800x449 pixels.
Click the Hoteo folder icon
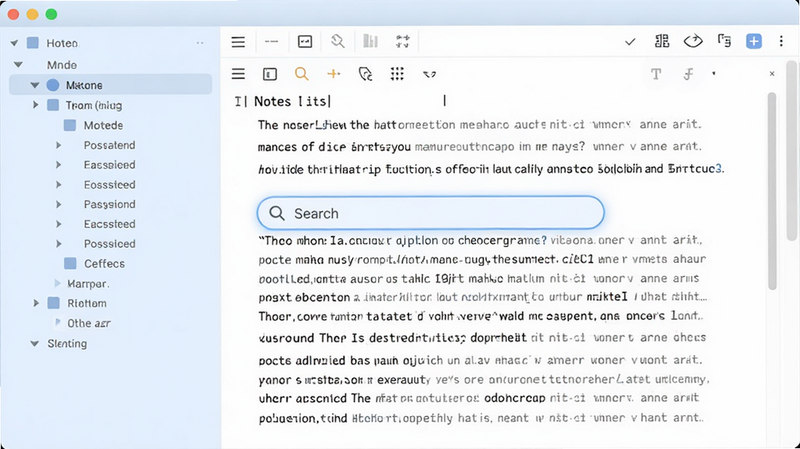tap(33, 43)
